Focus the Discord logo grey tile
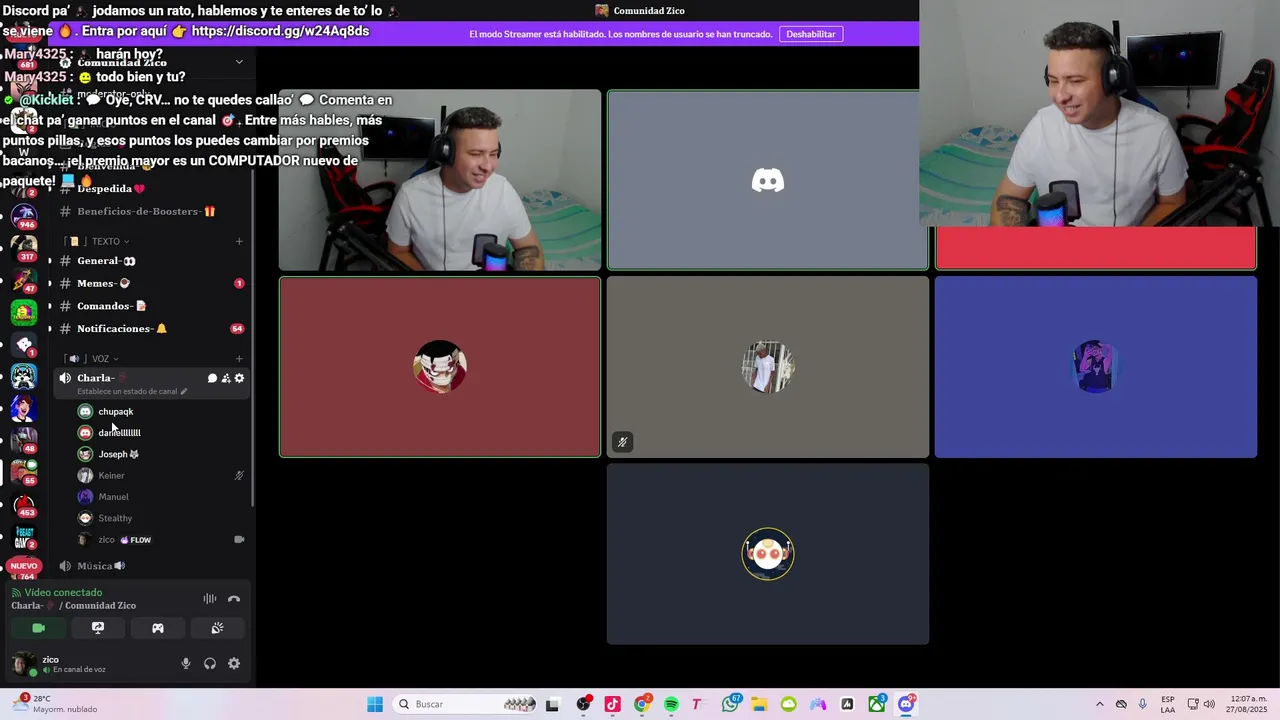1280x720 pixels. 768,180
